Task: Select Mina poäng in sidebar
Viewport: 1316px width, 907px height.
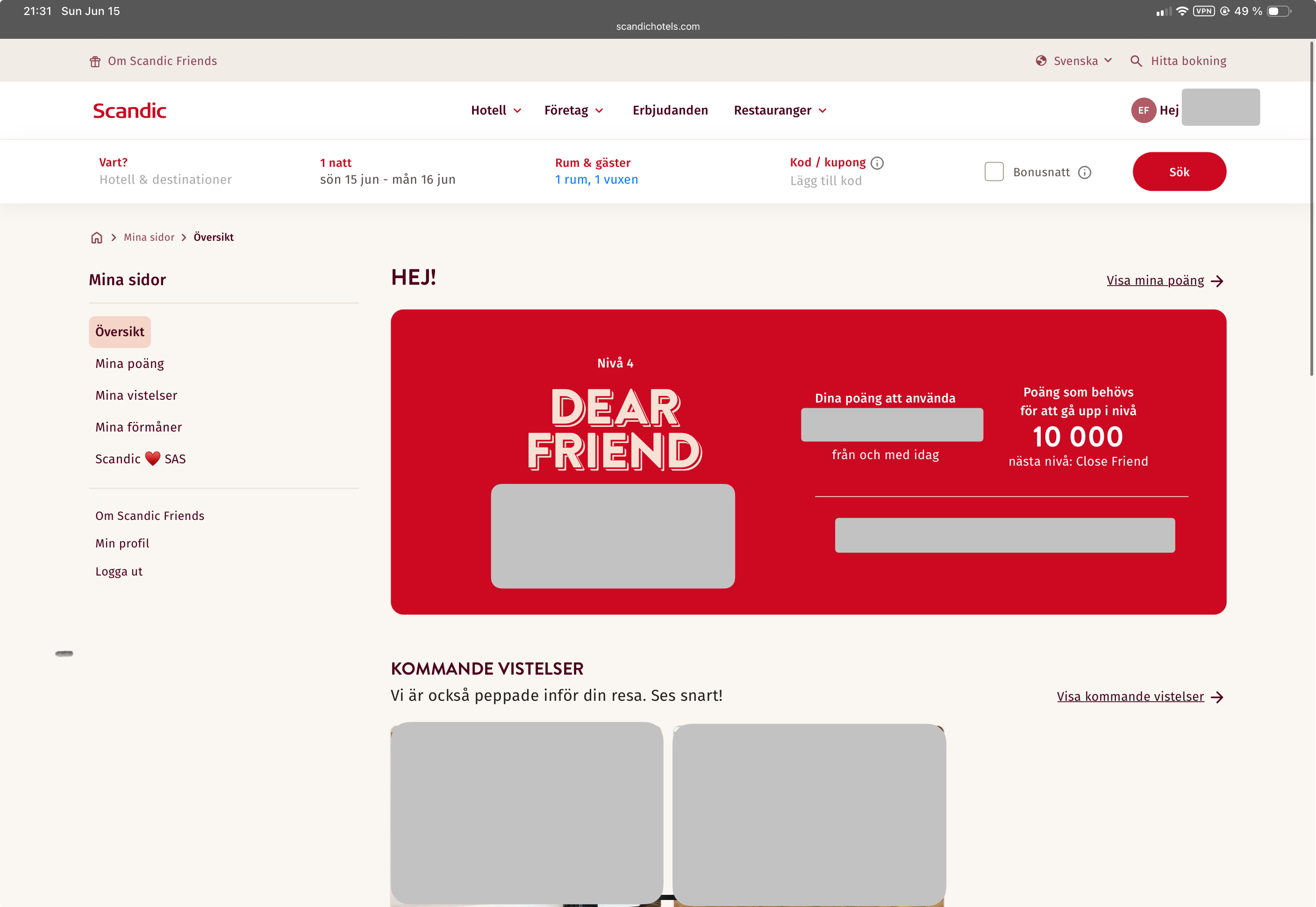Action: click(129, 364)
